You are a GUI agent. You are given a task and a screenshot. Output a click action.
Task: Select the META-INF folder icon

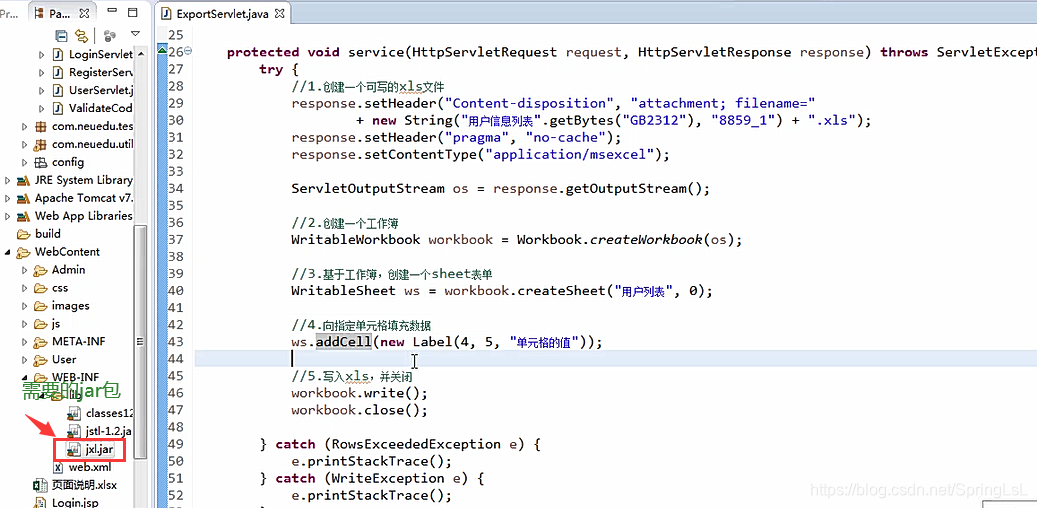40,341
